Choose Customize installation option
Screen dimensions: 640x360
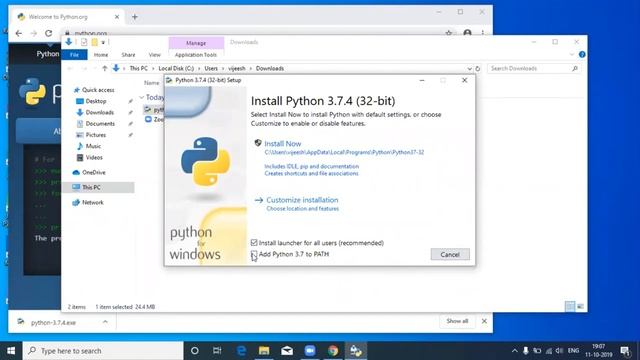[x=302, y=200]
